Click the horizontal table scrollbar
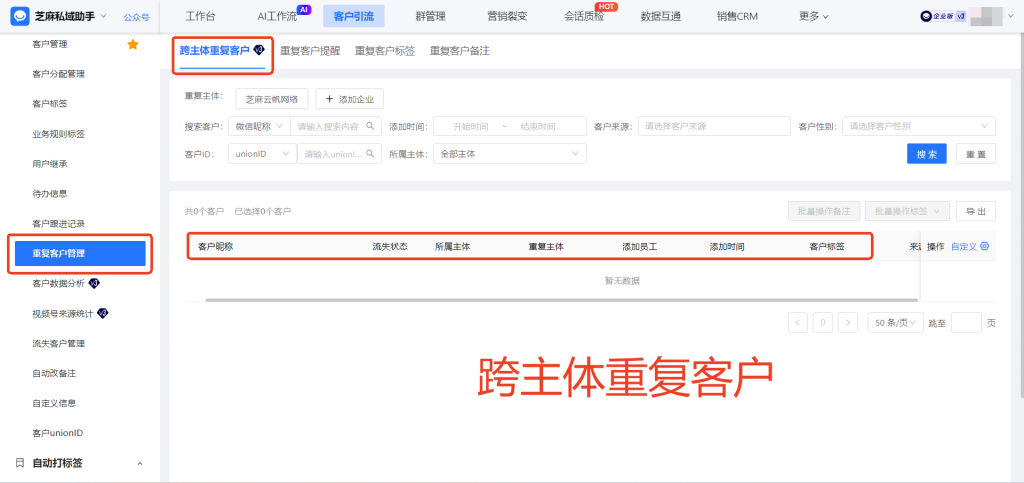This screenshot has width=1024, height=483. (562, 300)
